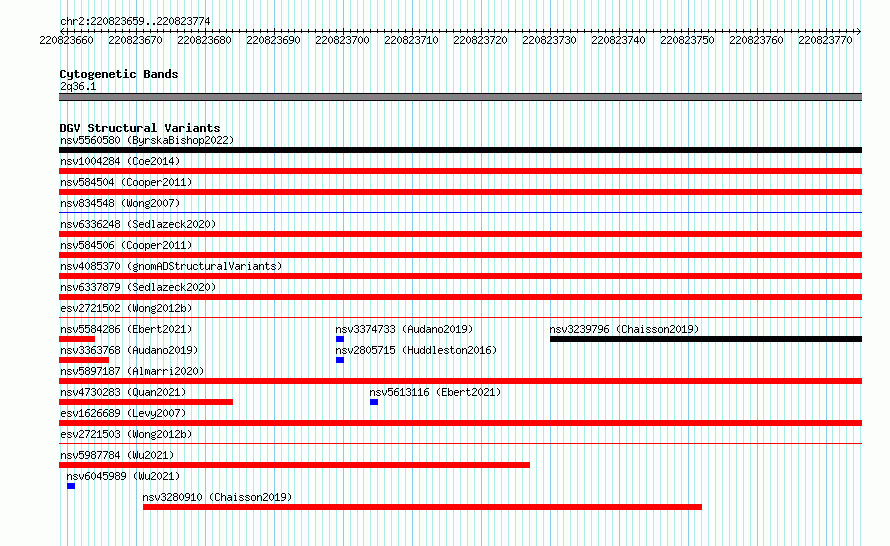Click nsv584506 (Cooper2011) label
This screenshot has height=546, width=890.
126,245
